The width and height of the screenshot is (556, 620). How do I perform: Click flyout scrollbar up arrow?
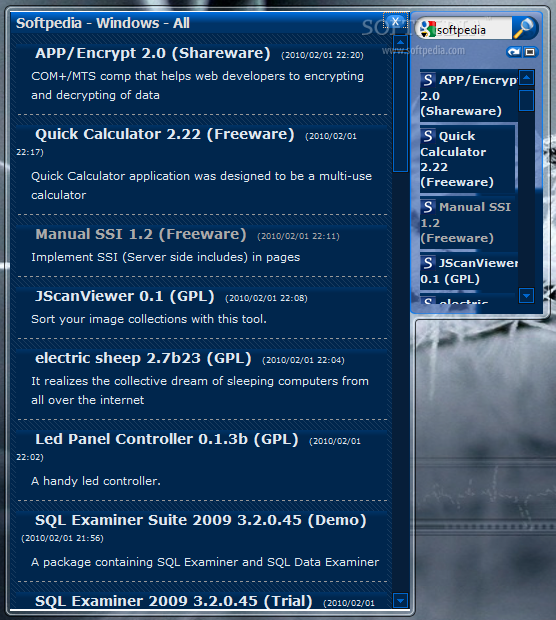[x=401, y=42]
